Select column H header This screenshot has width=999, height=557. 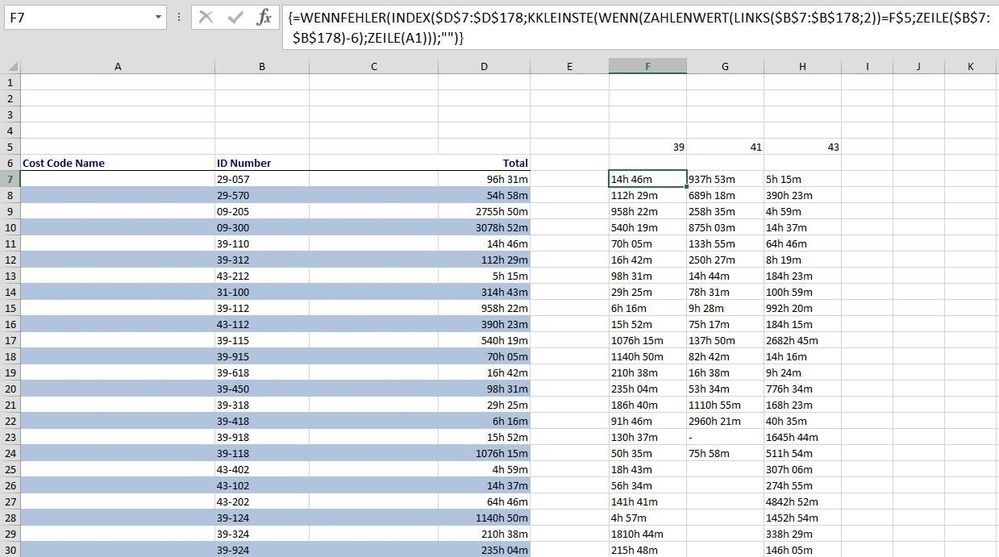click(803, 66)
